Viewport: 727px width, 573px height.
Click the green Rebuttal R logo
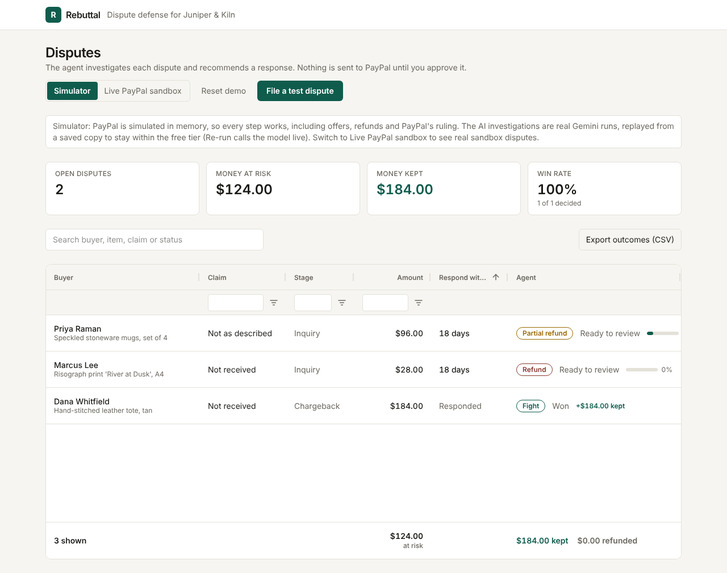coord(53,15)
